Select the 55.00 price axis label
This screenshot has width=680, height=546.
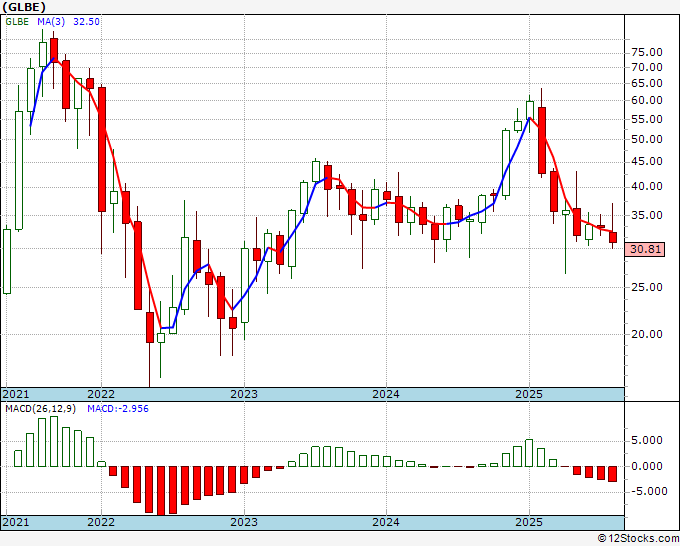(x=647, y=119)
